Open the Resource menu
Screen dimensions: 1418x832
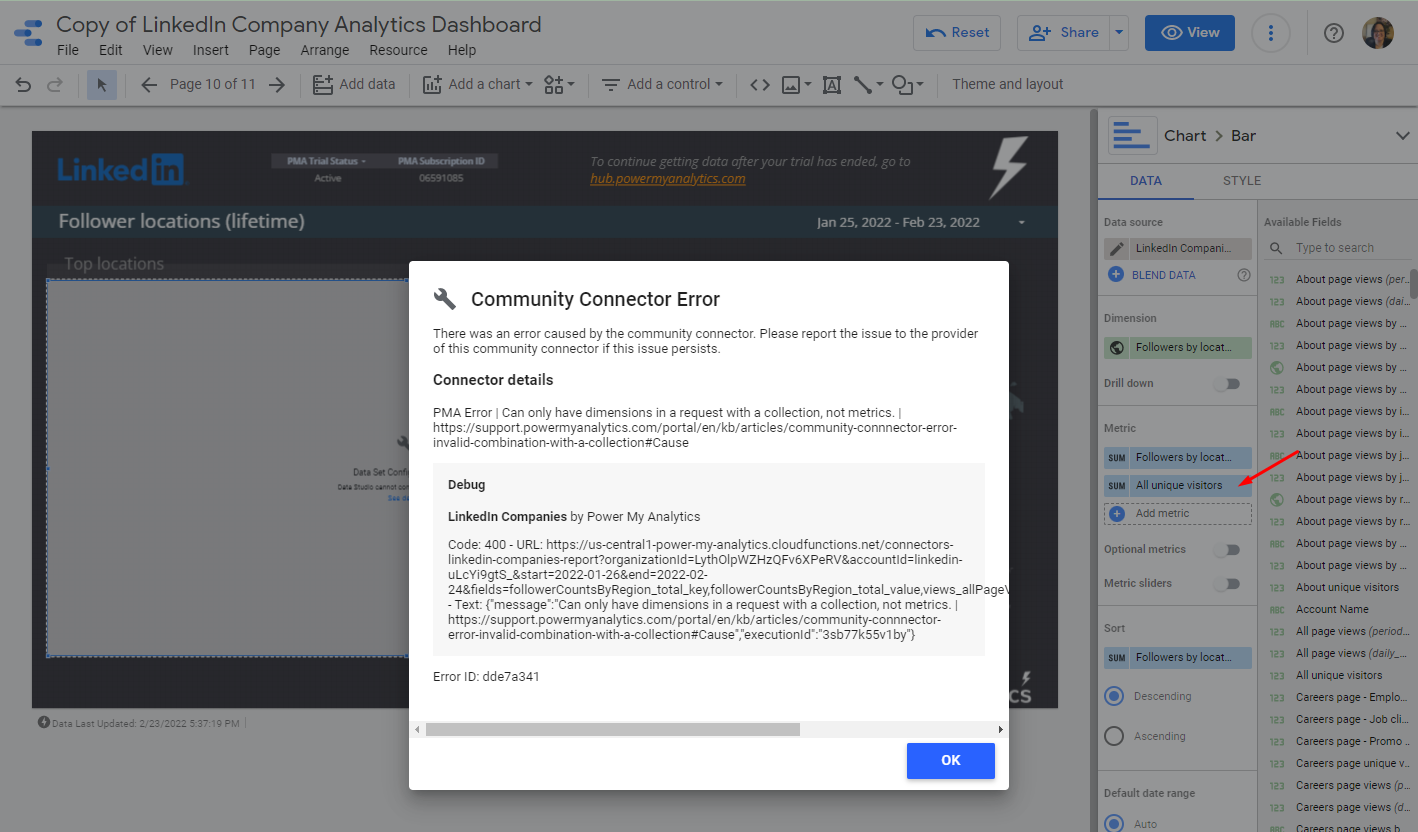tap(398, 49)
